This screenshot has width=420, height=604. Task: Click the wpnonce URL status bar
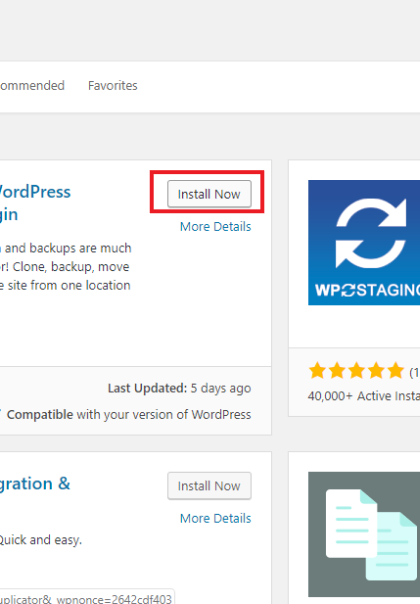87,597
